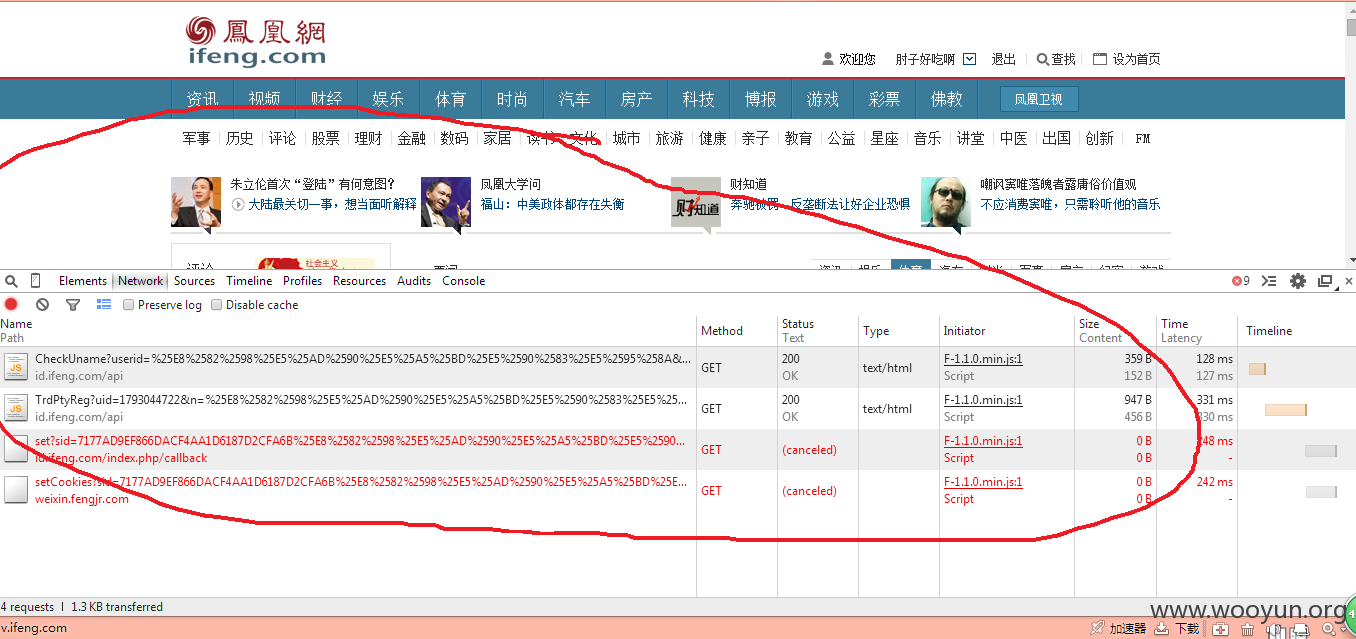Open the 游戏 navigation item

click(822, 99)
